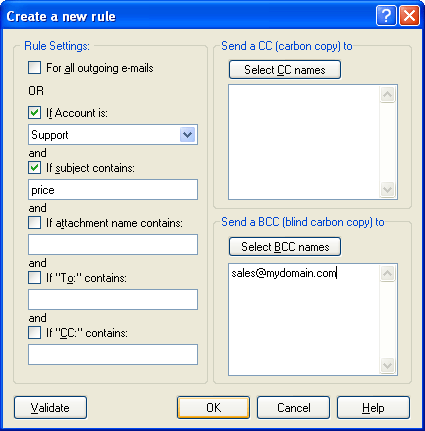Click the title bar help question mark icon
425x431 pixels.
[x=386, y=16]
